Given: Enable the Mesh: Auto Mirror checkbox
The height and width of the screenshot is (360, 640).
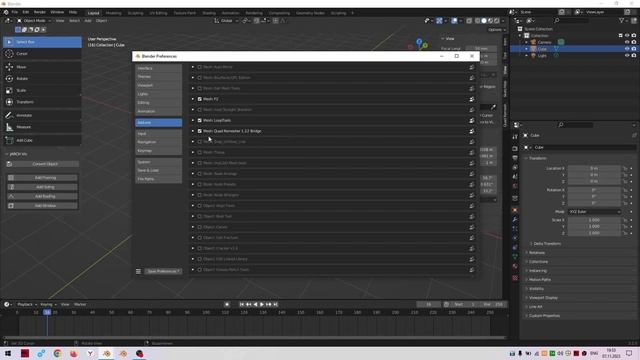Looking at the screenshot, I should point(200,67).
